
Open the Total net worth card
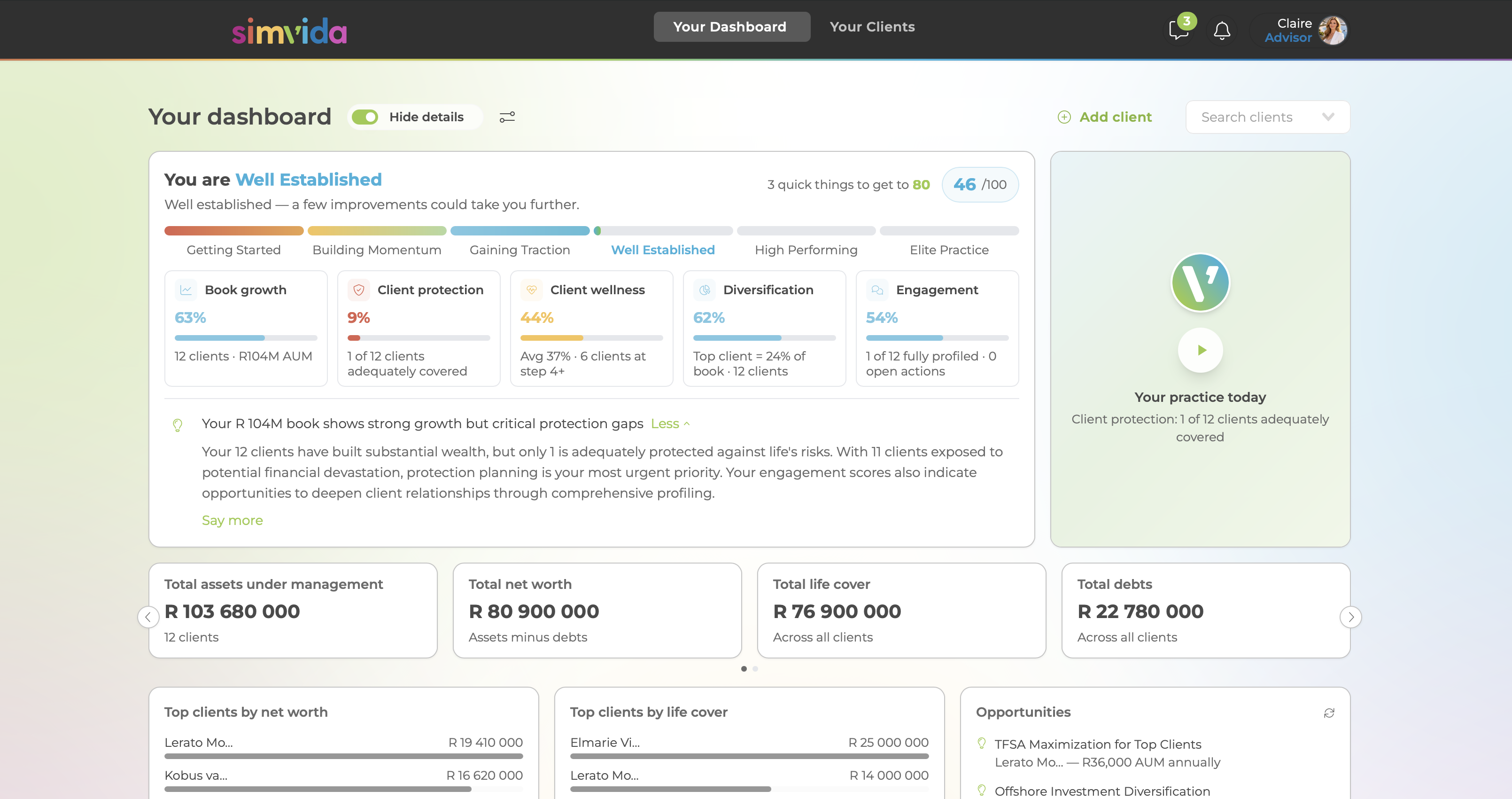pos(597,611)
